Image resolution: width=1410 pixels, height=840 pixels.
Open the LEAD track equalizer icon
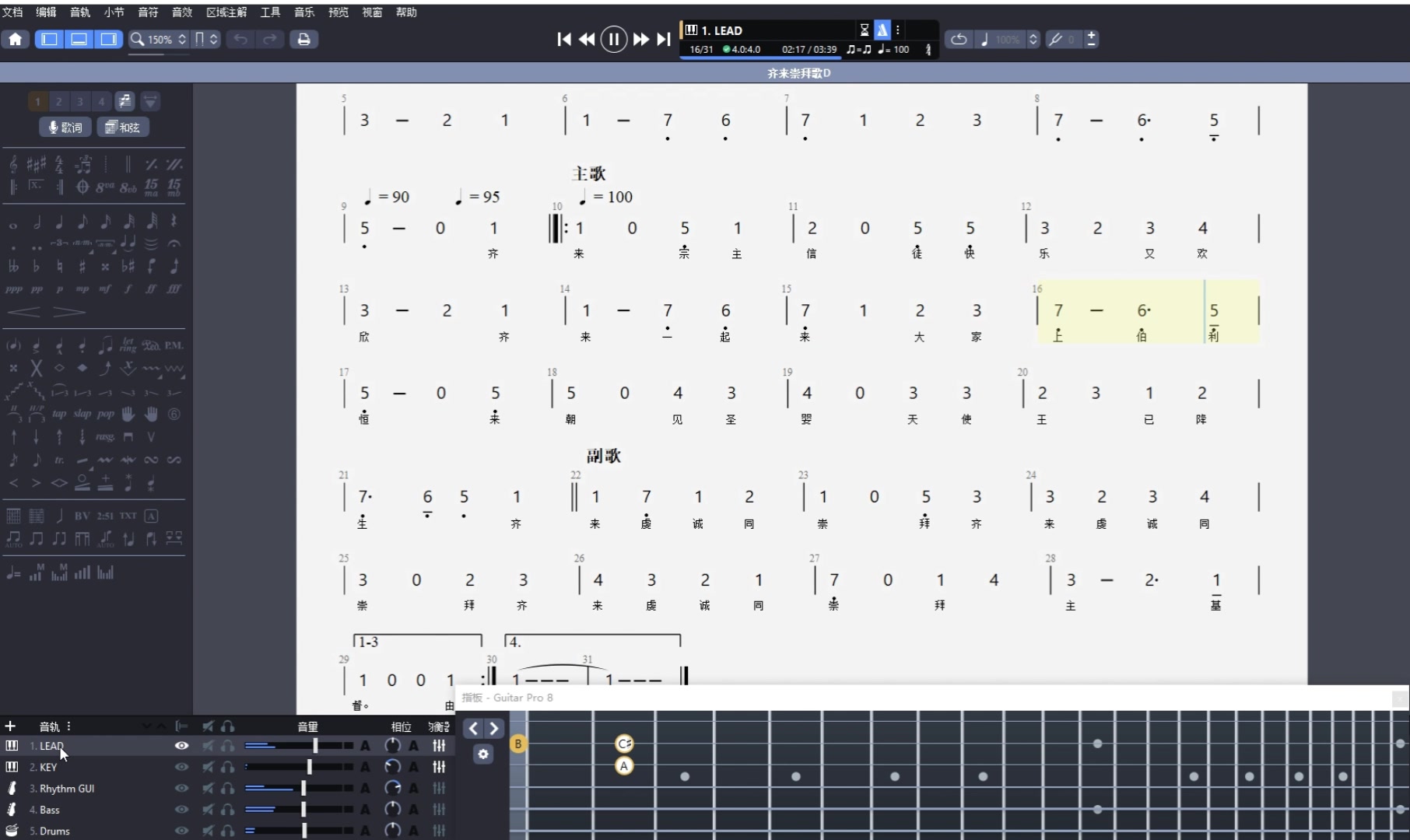[440, 746]
